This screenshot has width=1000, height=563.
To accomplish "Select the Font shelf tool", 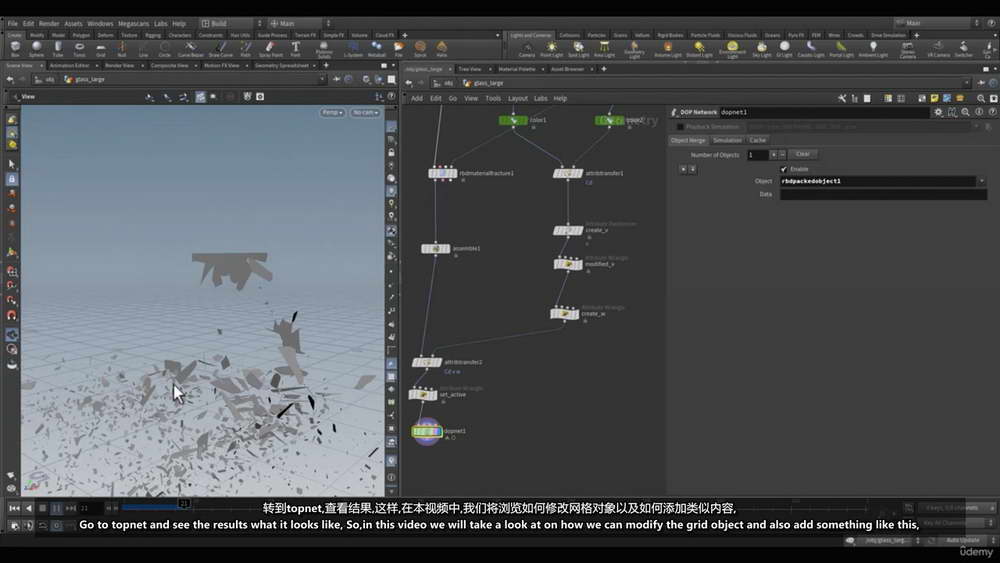I will (x=295, y=49).
